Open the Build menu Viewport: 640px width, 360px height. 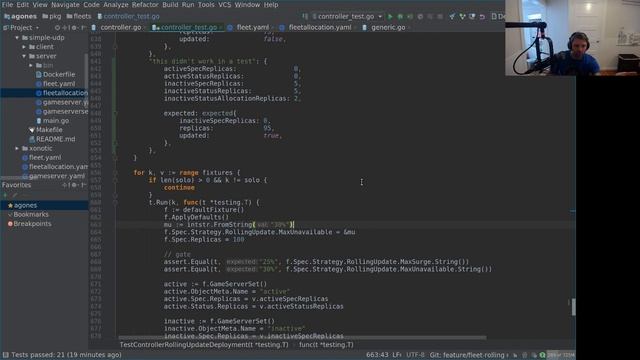170,5
